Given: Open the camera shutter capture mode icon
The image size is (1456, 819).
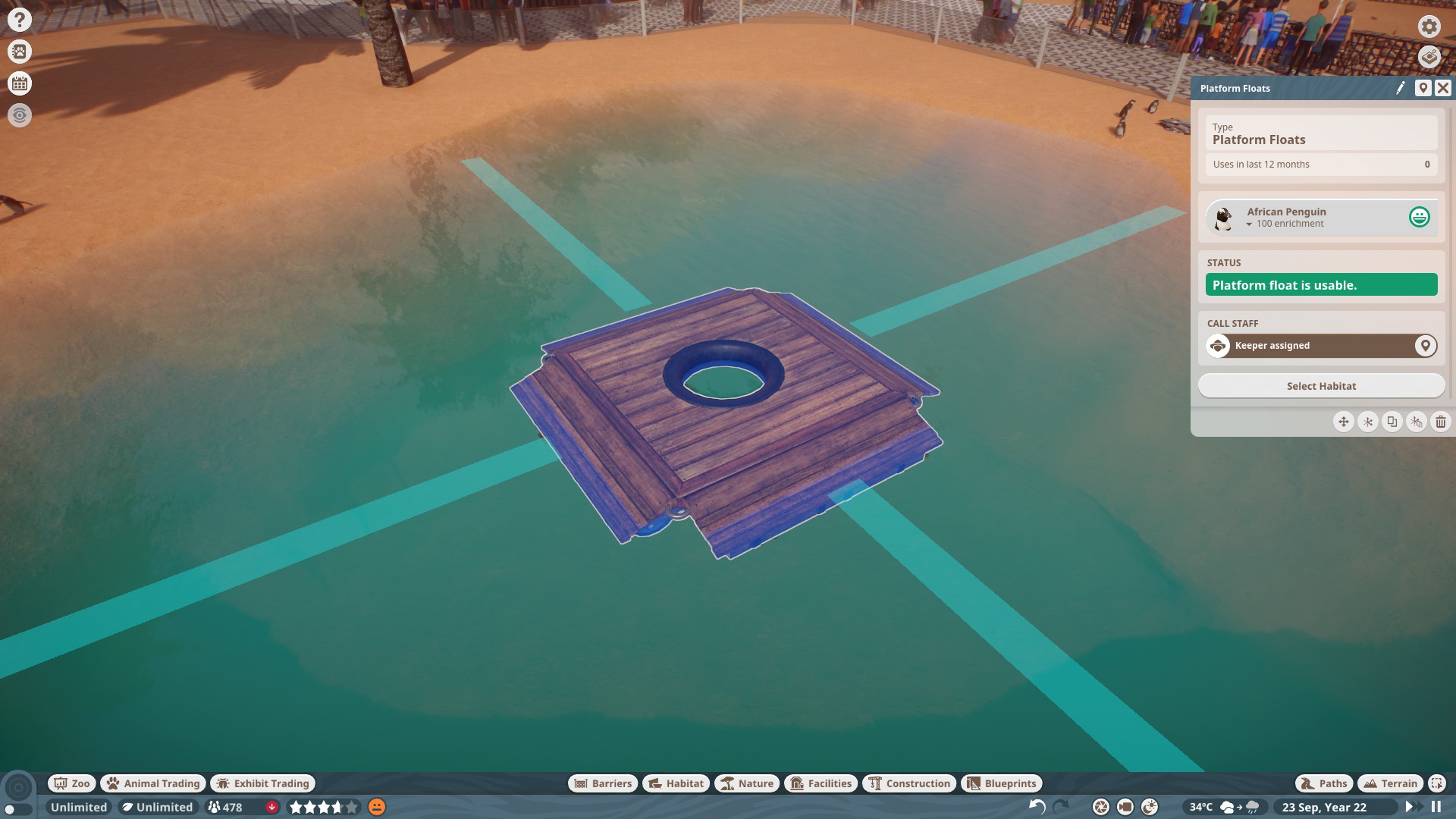Looking at the screenshot, I should 1100,807.
